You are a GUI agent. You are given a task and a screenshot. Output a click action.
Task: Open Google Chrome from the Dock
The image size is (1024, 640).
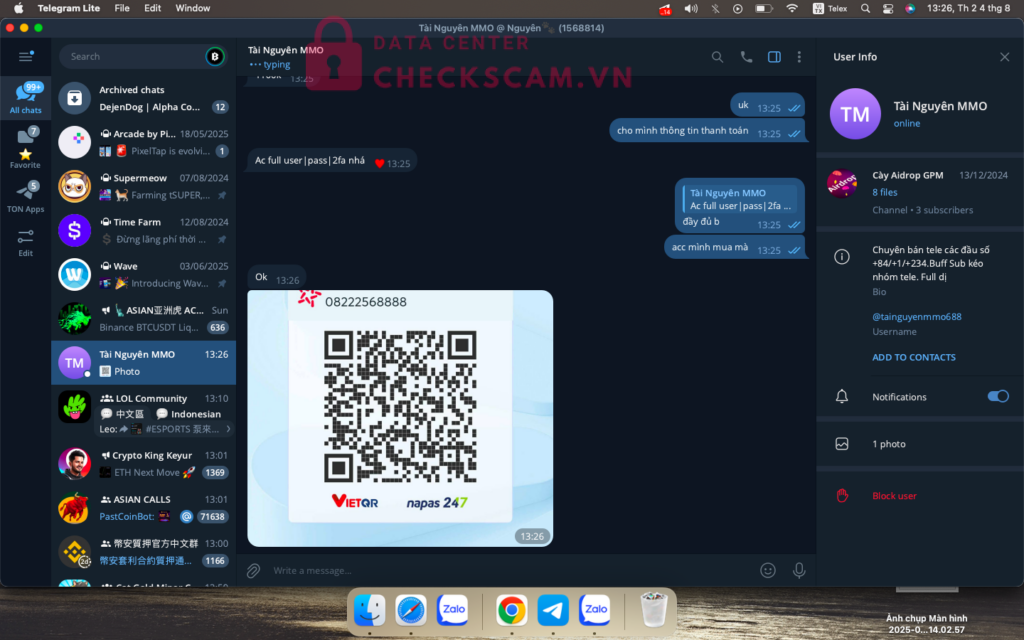(511, 610)
